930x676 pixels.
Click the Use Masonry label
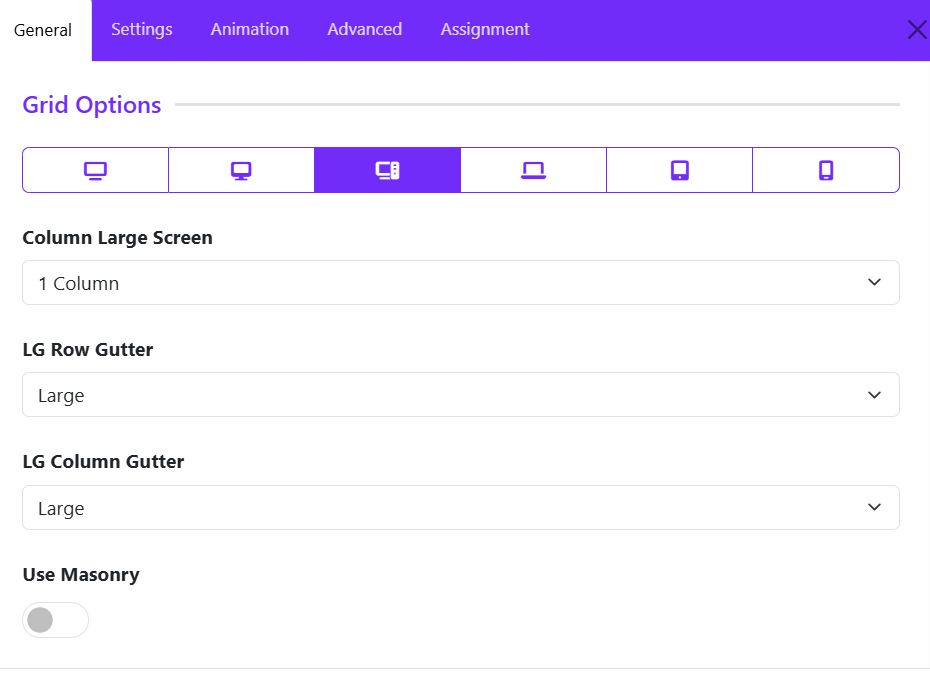click(81, 575)
